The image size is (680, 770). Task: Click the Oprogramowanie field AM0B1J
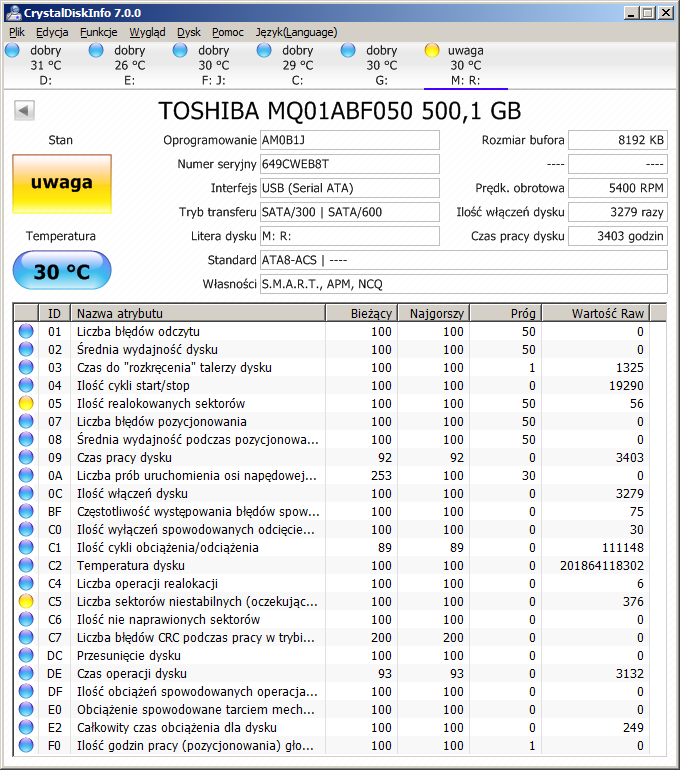[350, 140]
